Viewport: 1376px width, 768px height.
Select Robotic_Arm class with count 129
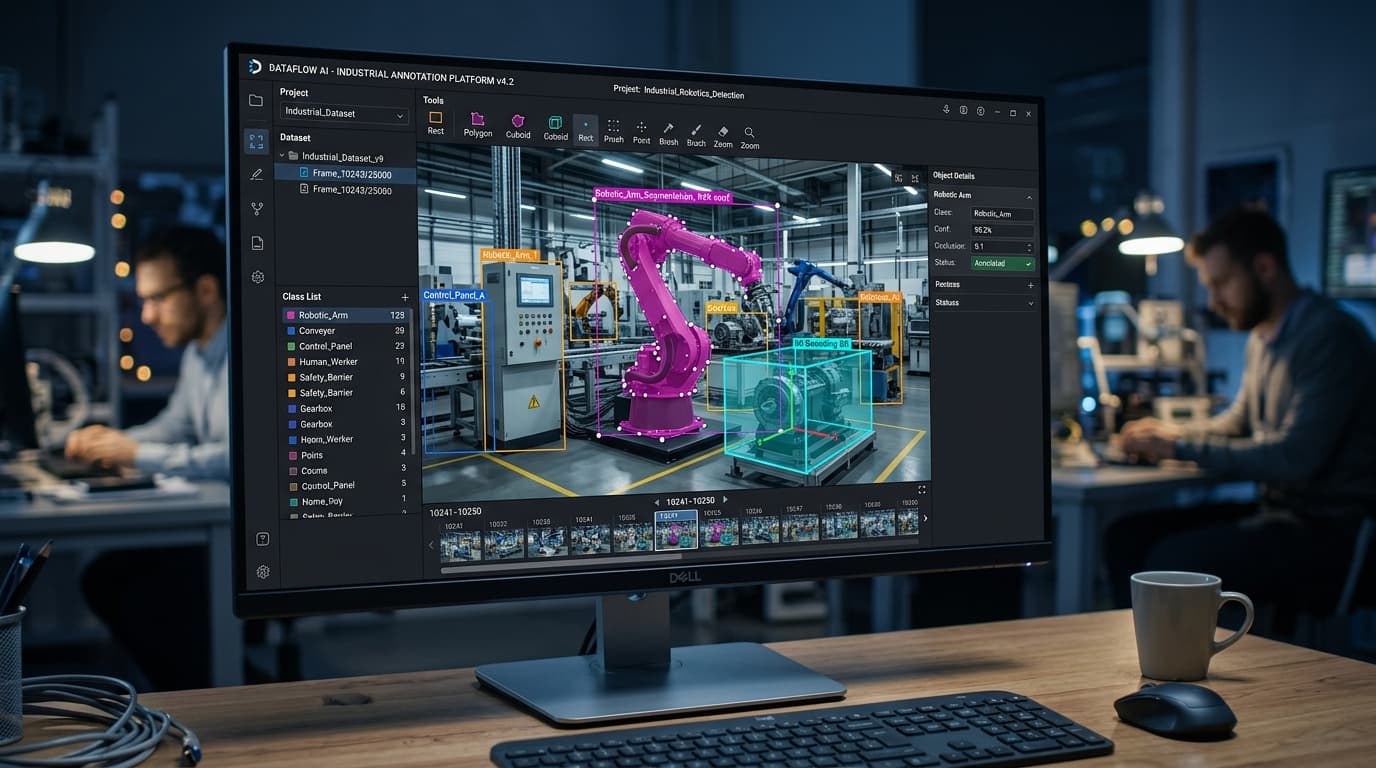click(x=345, y=315)
